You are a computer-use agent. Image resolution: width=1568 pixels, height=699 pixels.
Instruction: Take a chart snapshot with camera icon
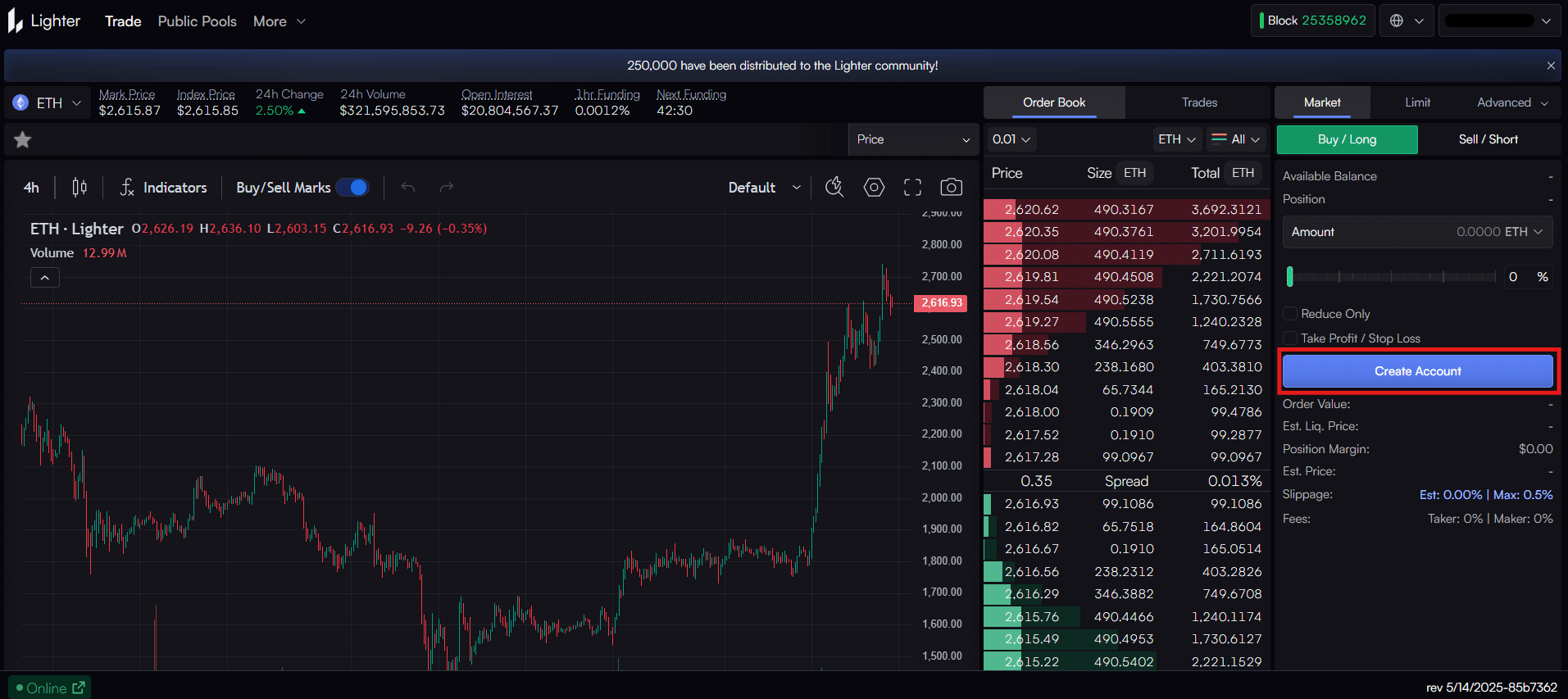pos(951,188)
